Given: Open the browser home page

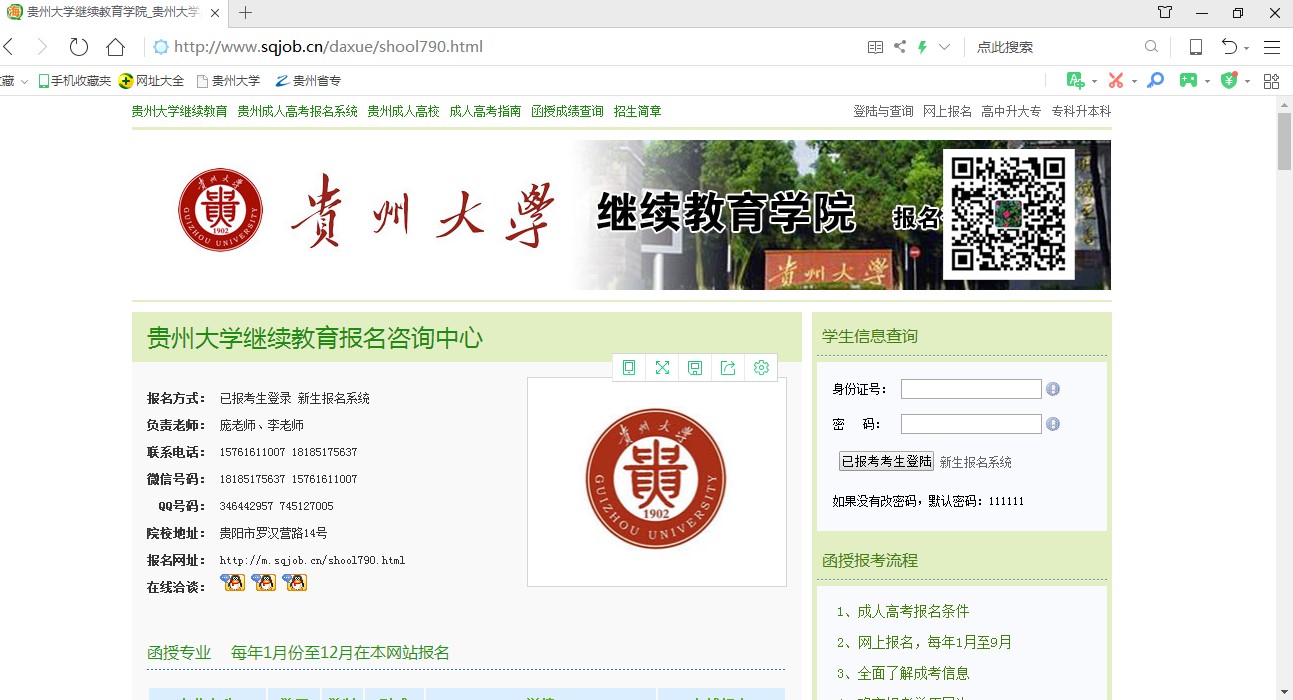Looking at the screenshot, I should point(115,47).
